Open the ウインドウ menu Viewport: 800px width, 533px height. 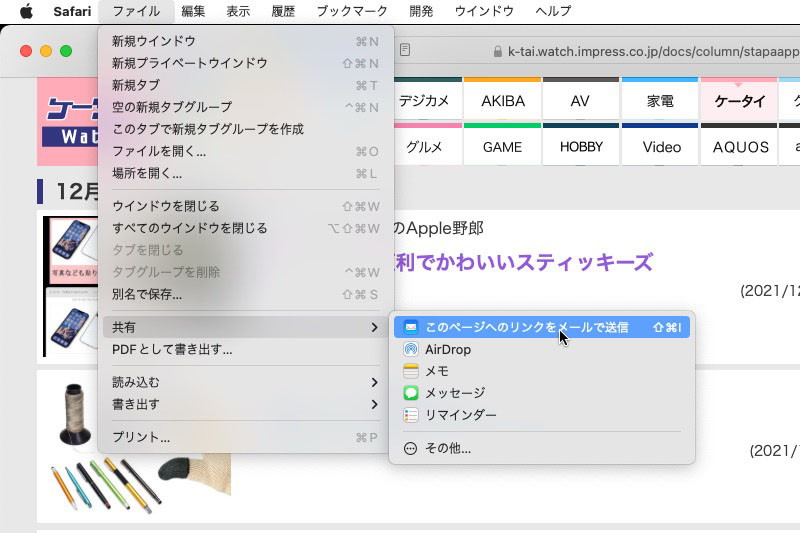[484, 11]
